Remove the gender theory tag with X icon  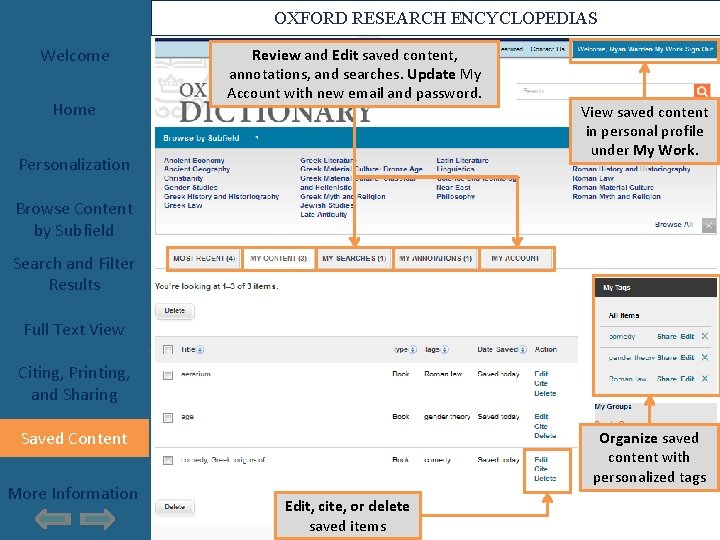point(705,357)
